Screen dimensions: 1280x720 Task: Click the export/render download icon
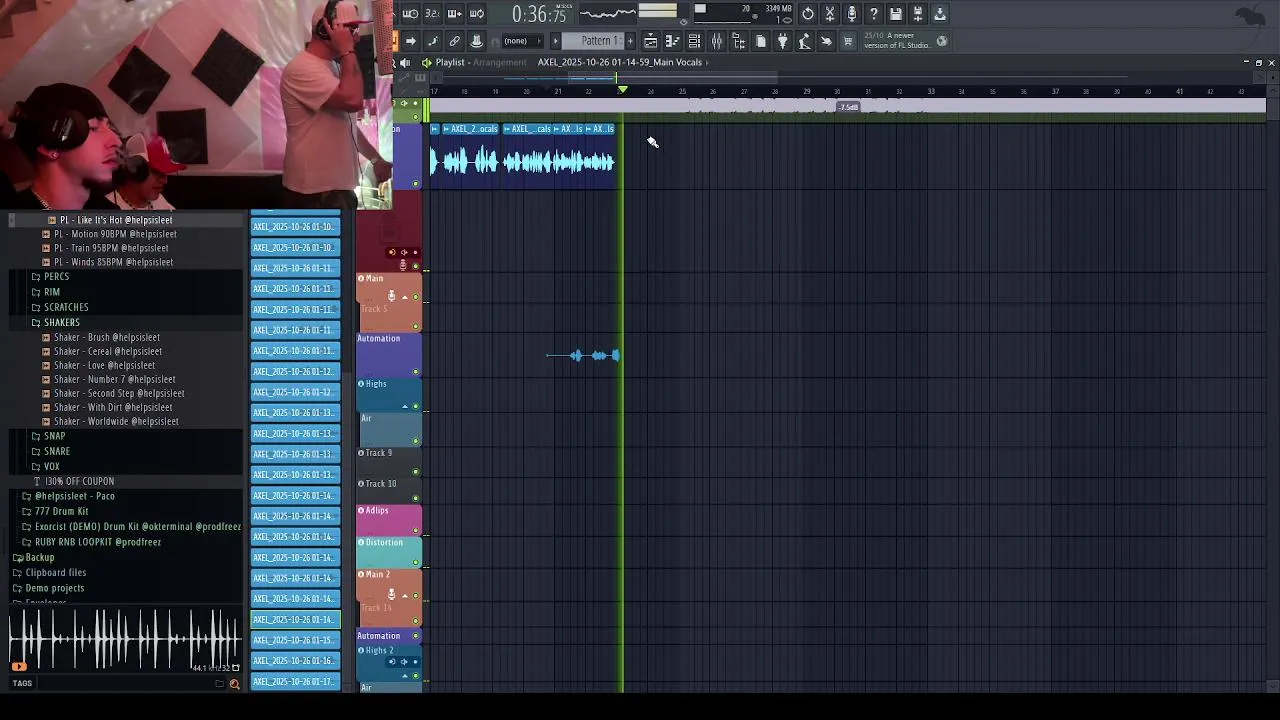[940, 14]
